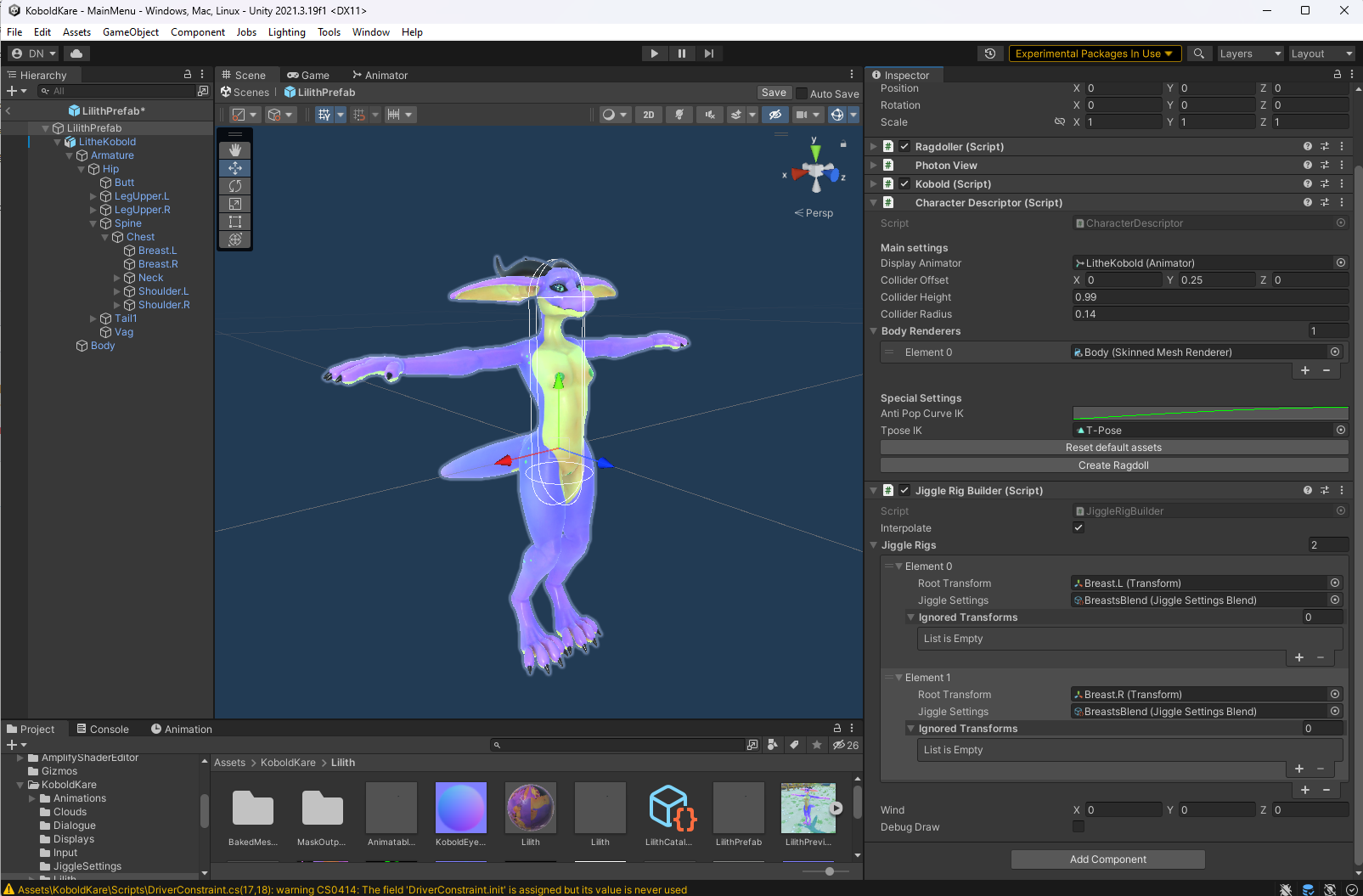This screenshot has height=896, width=1363.
Task: Select the Hand view tool
Action: [x=235, y=150]
